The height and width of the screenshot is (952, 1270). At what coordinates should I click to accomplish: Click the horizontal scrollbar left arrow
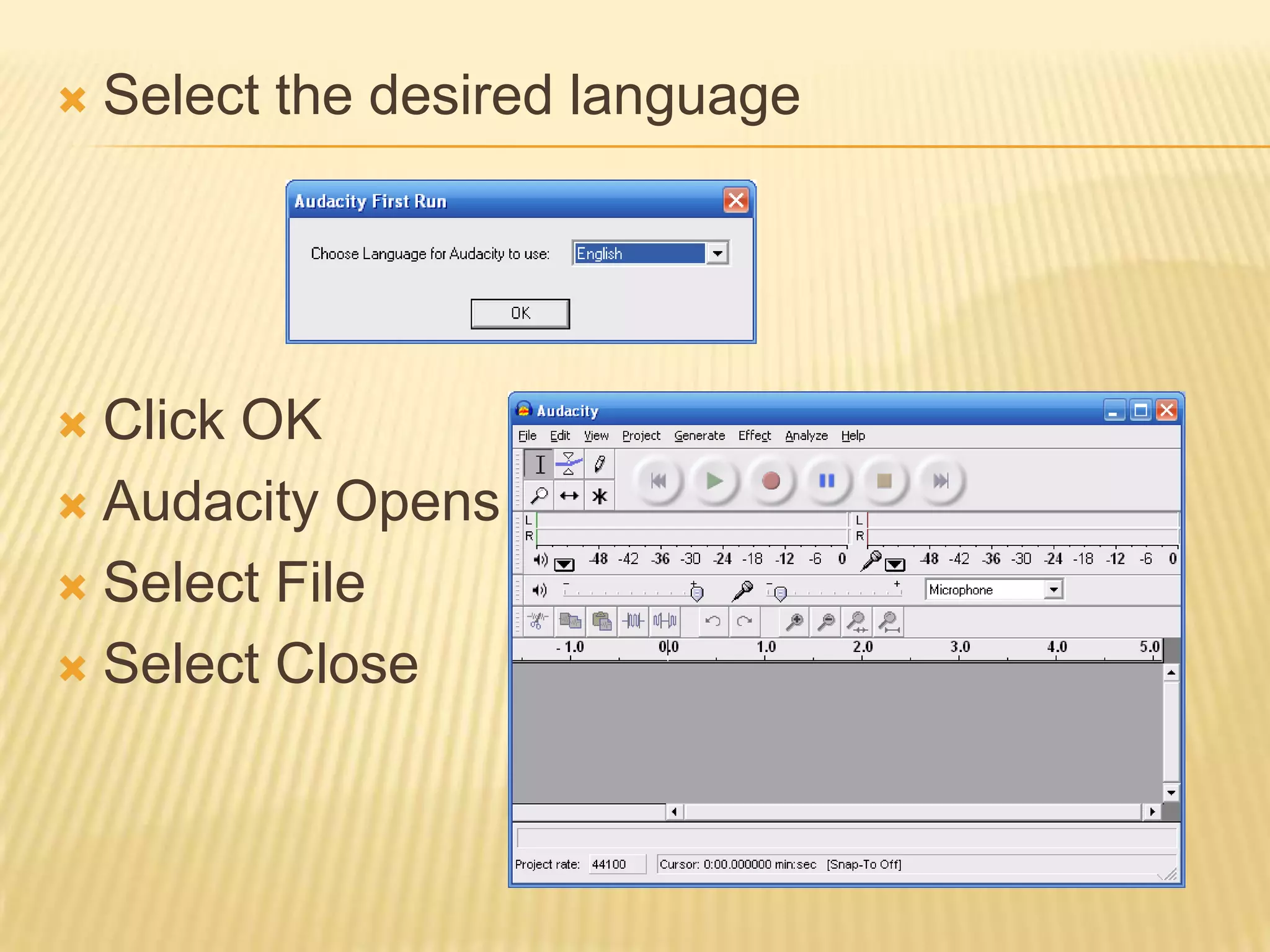tap(674, 811)
